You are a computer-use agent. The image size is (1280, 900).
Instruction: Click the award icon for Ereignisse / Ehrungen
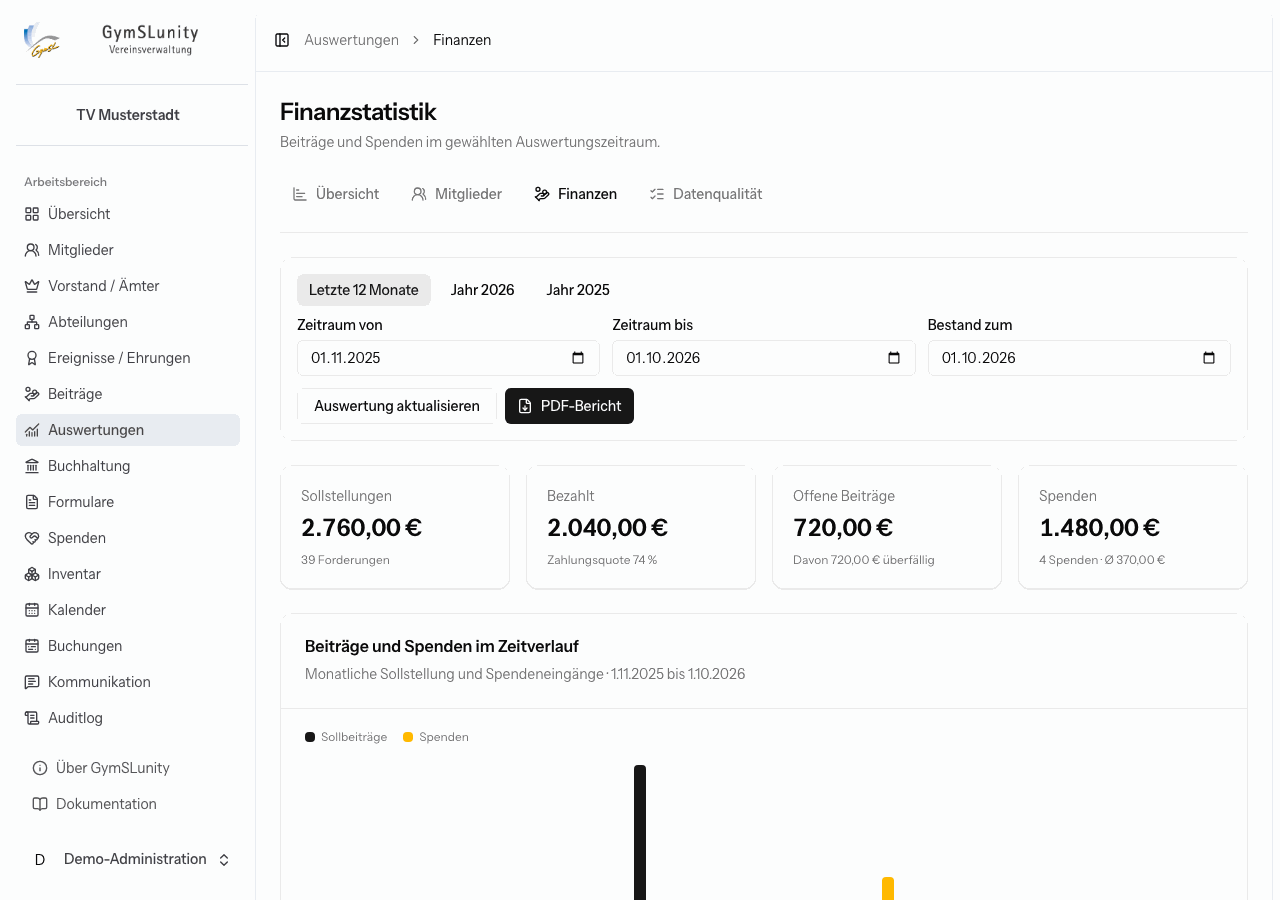click(x=32, y=358)
